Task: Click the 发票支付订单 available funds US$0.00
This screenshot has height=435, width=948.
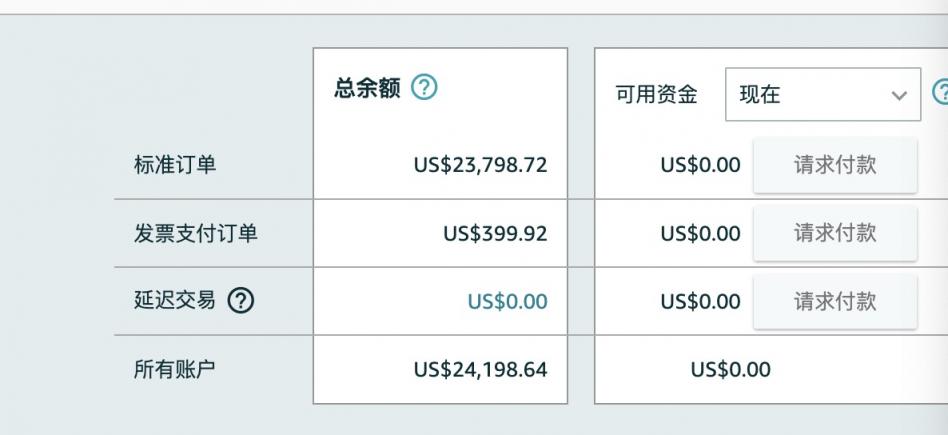Action: click(x=700, y=234)
